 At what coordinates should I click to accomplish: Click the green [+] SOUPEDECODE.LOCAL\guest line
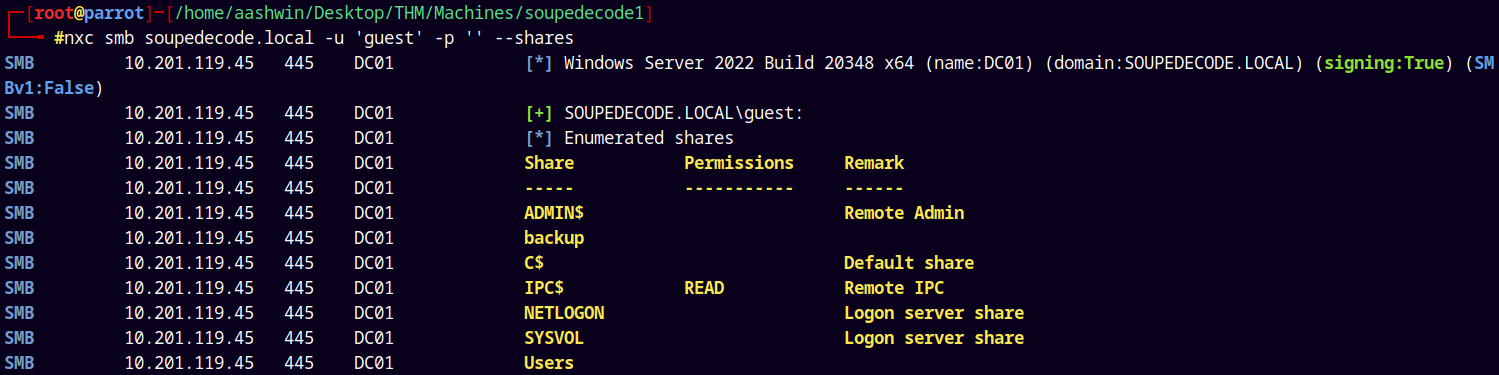664,113
